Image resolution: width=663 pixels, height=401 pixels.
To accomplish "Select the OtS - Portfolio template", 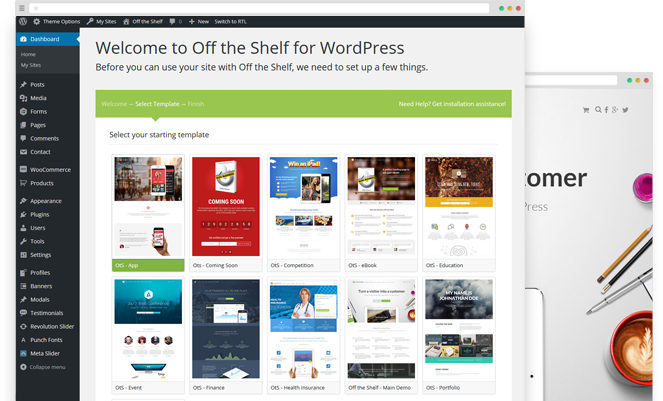I will (459, 335).
